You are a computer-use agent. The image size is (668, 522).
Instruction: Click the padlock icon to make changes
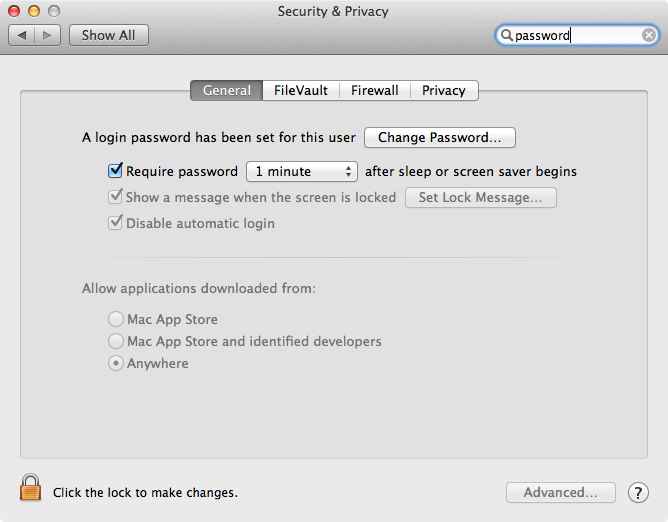pyautogui.click(x=31, y=488)
